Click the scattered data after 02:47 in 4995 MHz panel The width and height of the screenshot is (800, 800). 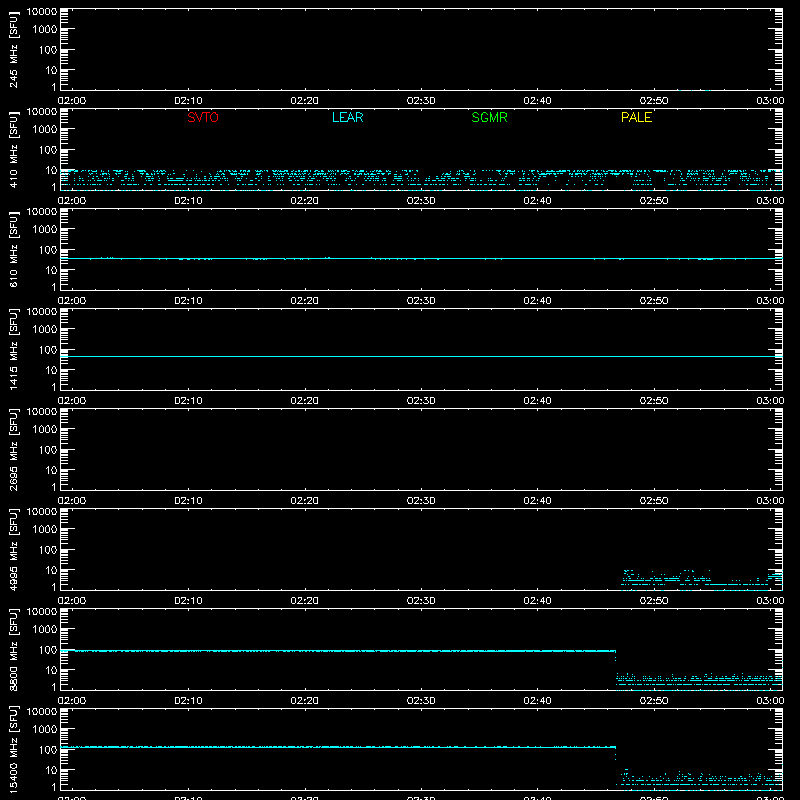pos(702,580)
